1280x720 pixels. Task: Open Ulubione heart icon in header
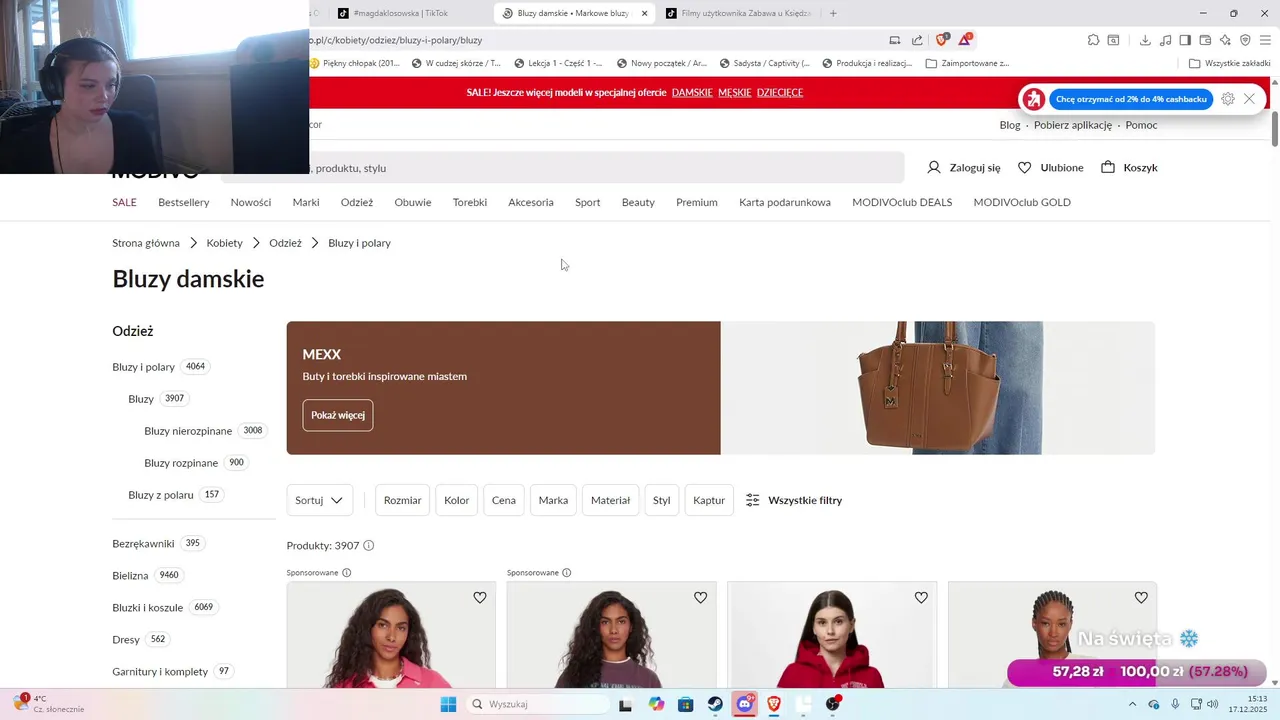coord(1024,167)
